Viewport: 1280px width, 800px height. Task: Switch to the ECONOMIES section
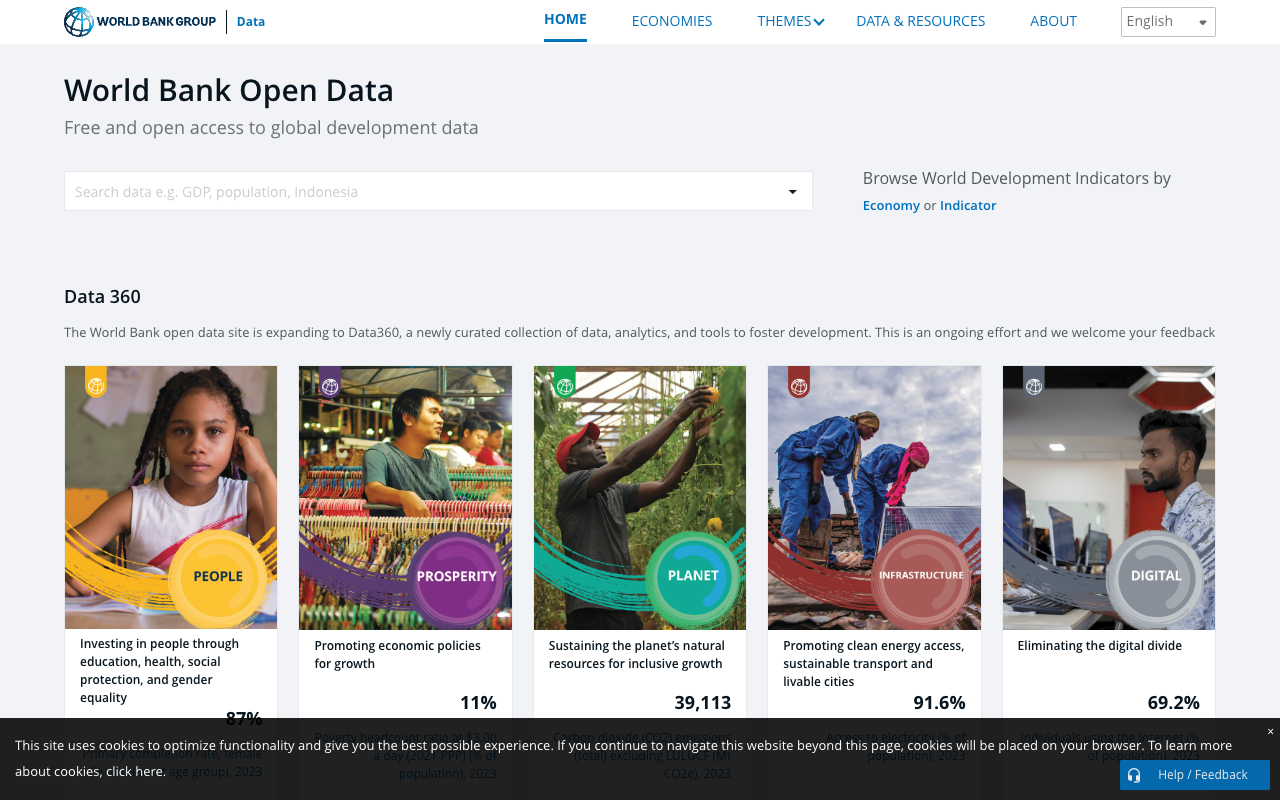click(671, 21)
